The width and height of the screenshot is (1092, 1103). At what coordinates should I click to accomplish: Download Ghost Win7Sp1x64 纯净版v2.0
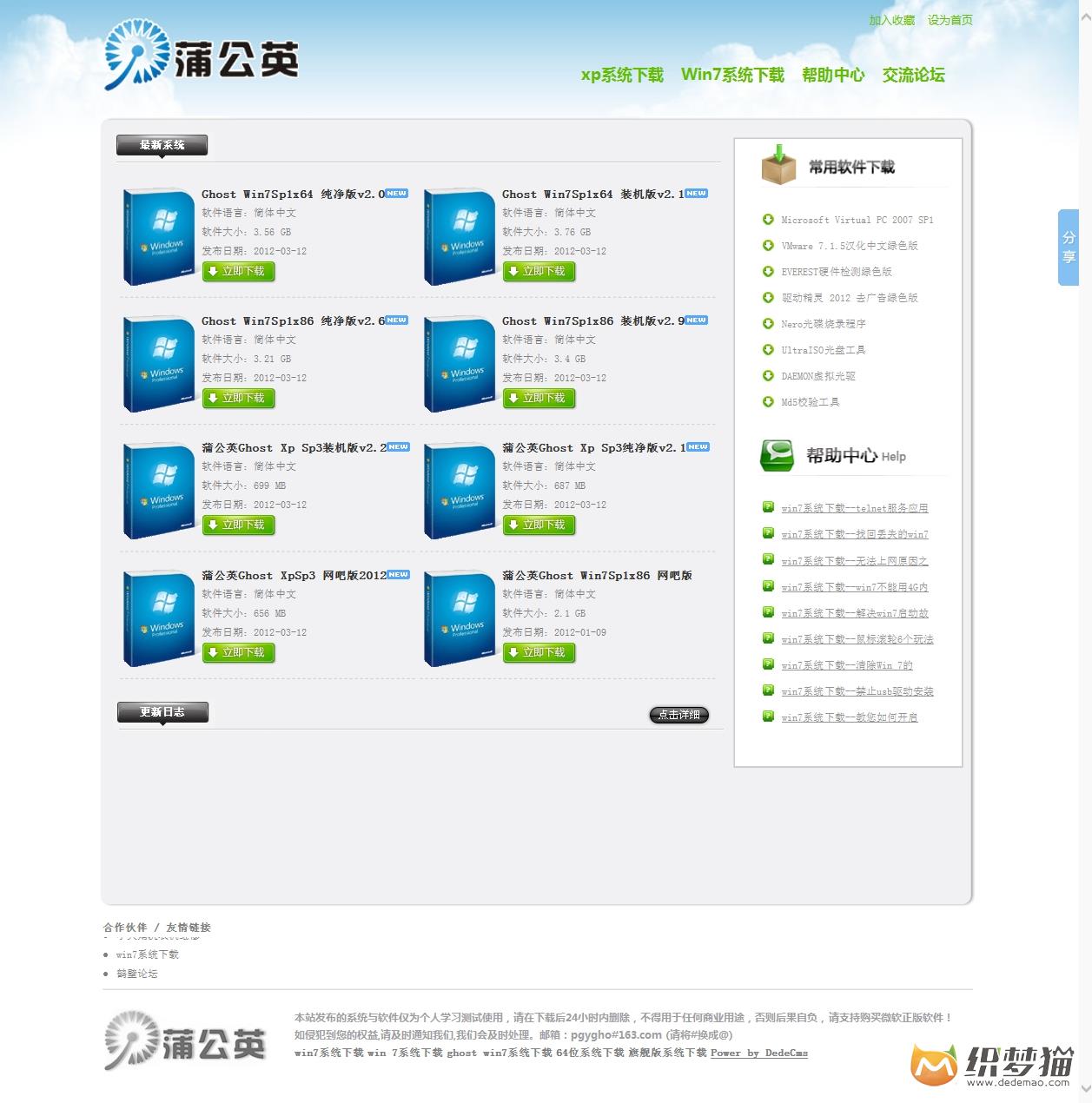click(239, 272)
